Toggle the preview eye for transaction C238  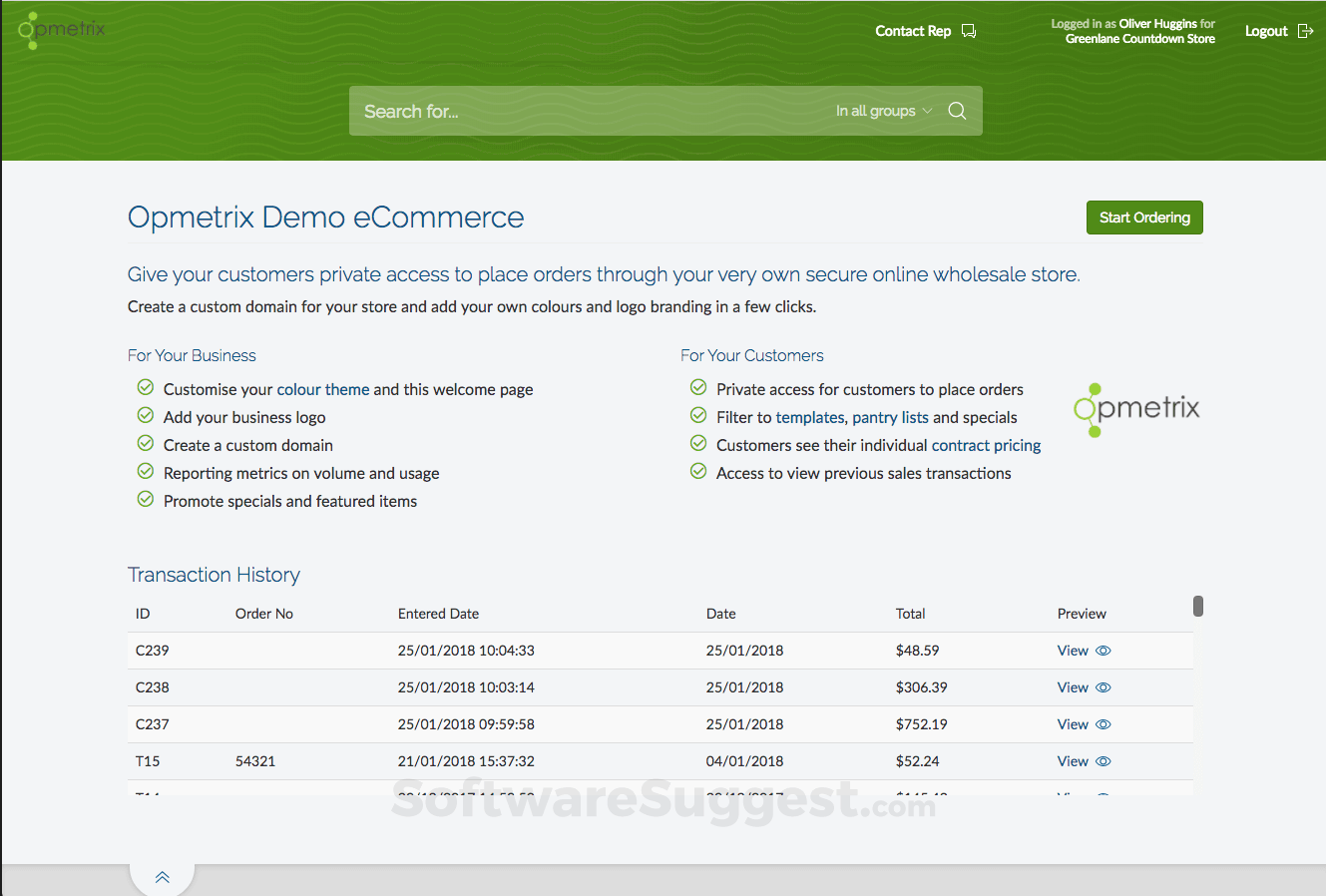pyautogui.click(x=1103, y=686)
